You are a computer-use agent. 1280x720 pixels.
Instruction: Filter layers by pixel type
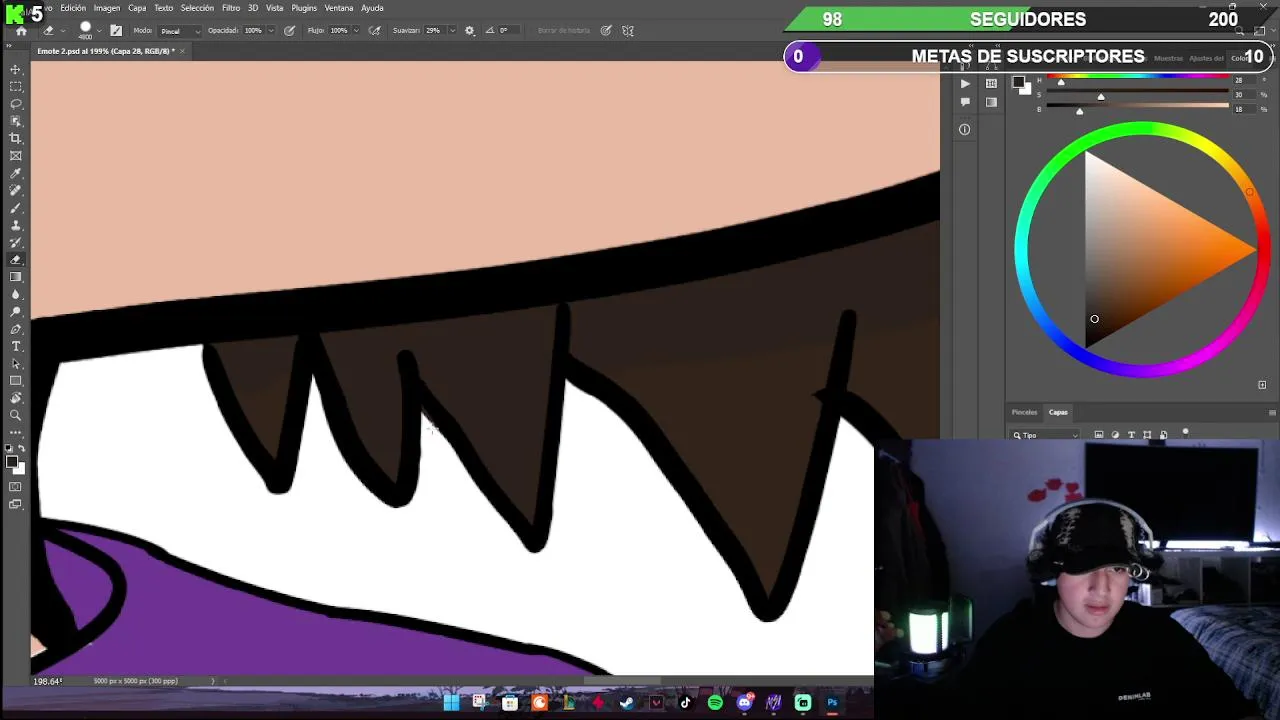tap(1099, 435)
